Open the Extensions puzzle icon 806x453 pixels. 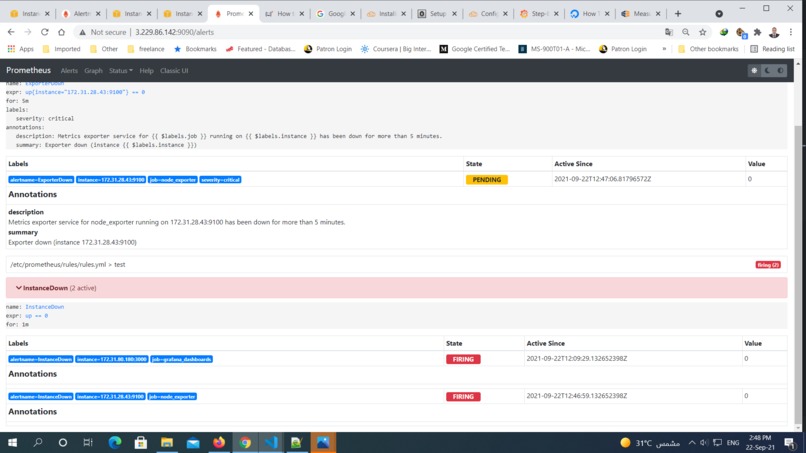(757, 32)
